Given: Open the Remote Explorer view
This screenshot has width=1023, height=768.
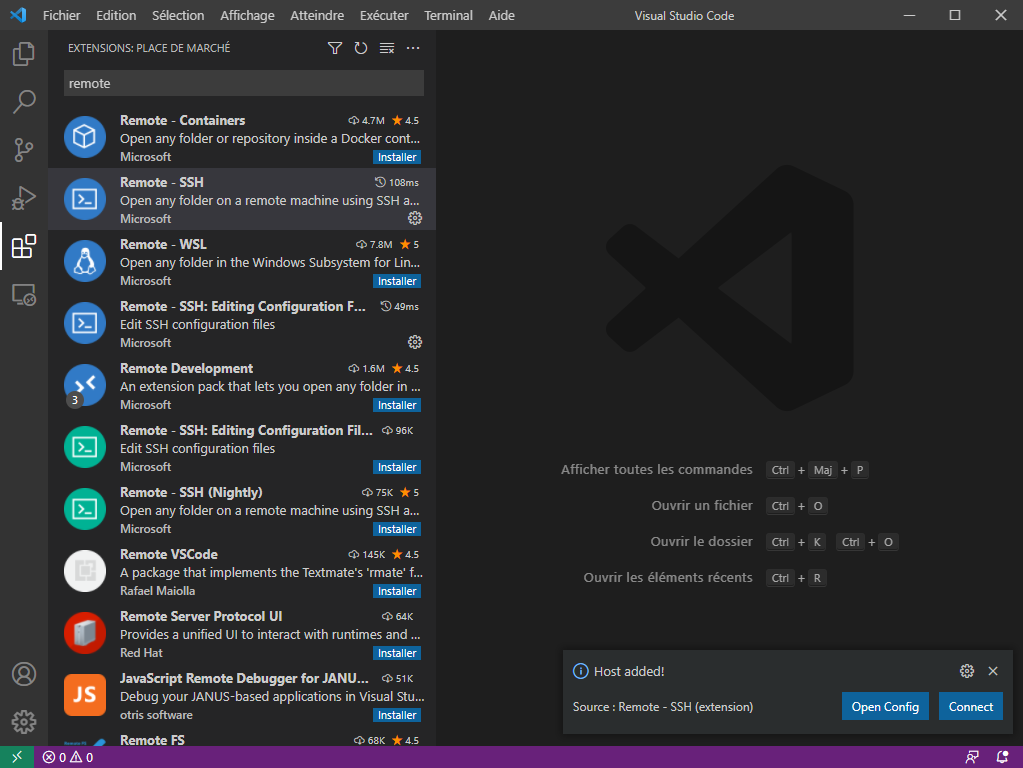Looking at the screenshot, I should pos(24,294).
